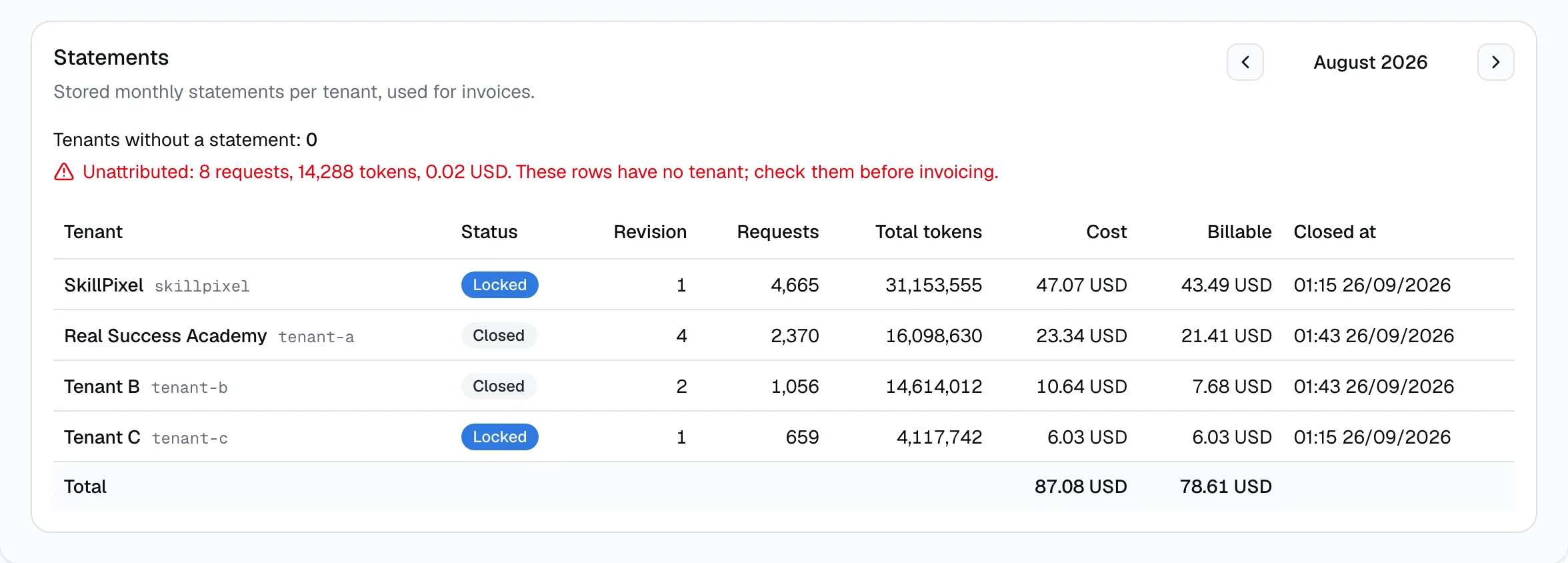Click the Locked badge for SkillPixel
The width and height of the screenshot is (1568, 563).
point(499,285)
